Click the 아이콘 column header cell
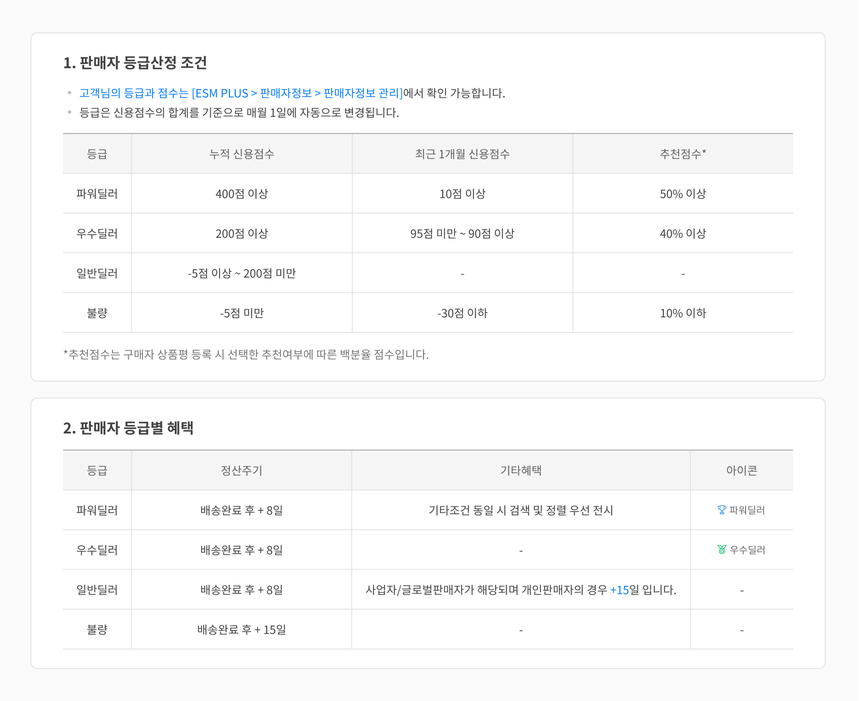860x701 pixels. coord(742,470)
